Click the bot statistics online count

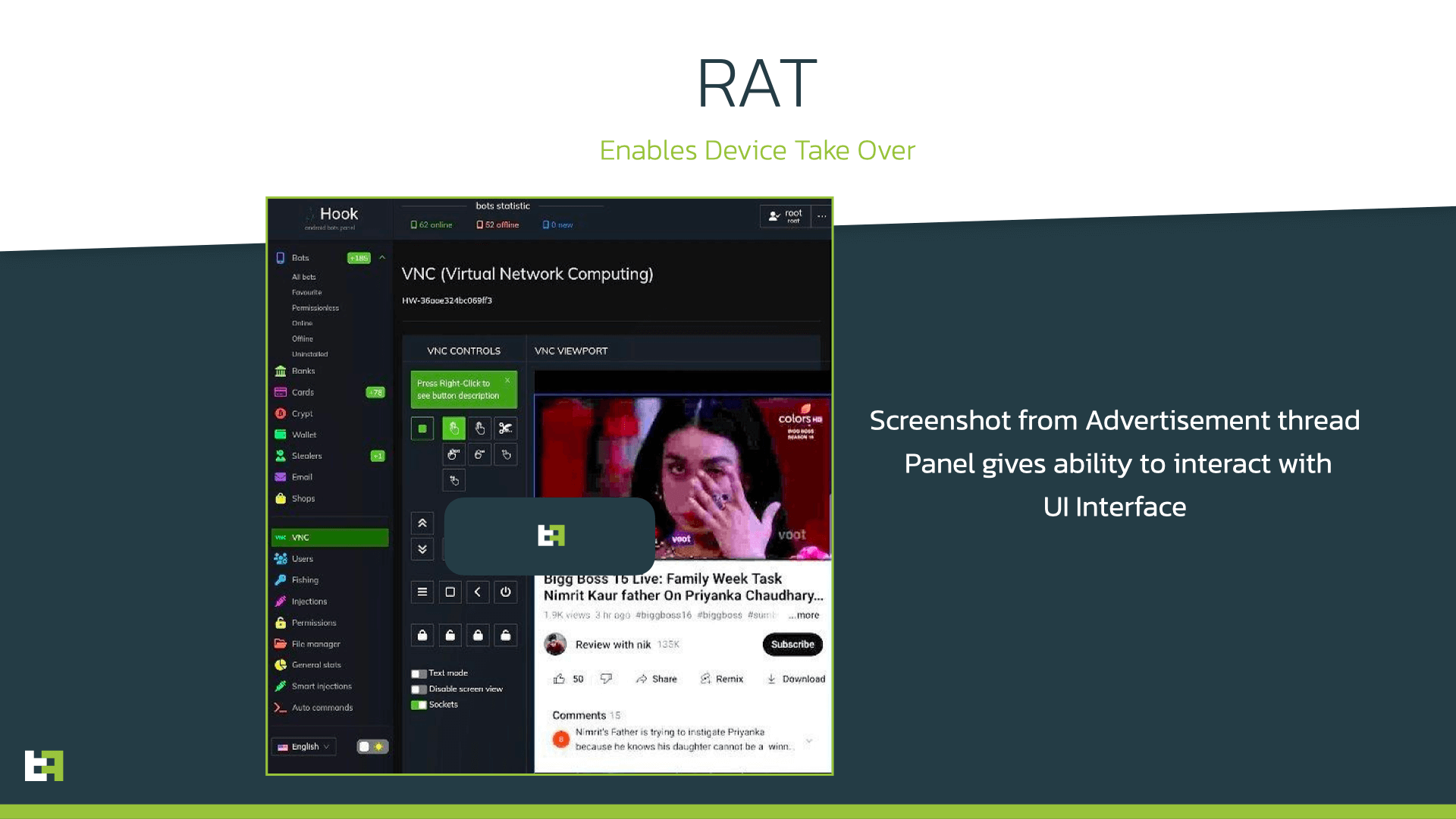click(433, 224)
